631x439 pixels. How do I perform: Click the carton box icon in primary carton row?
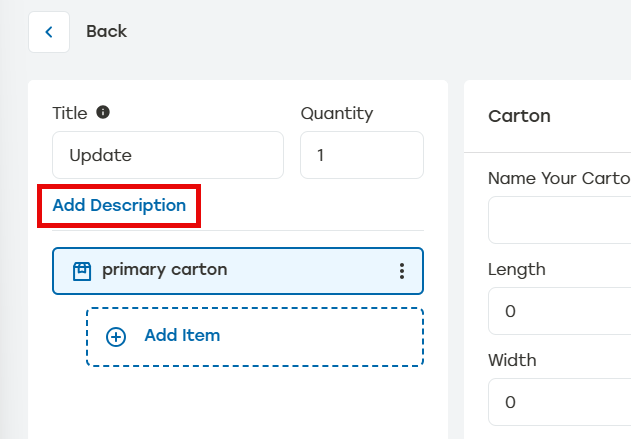[x=82, y=270]
